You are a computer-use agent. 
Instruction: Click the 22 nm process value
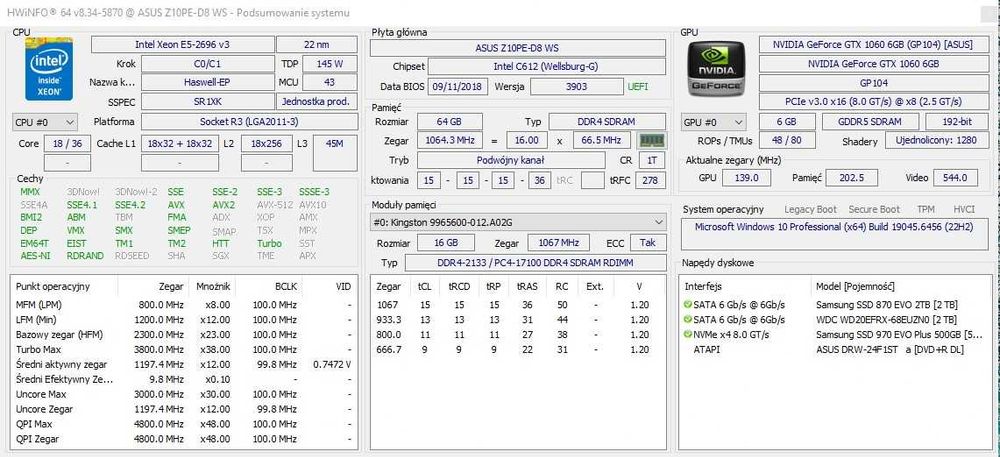(x=317, y=45)
